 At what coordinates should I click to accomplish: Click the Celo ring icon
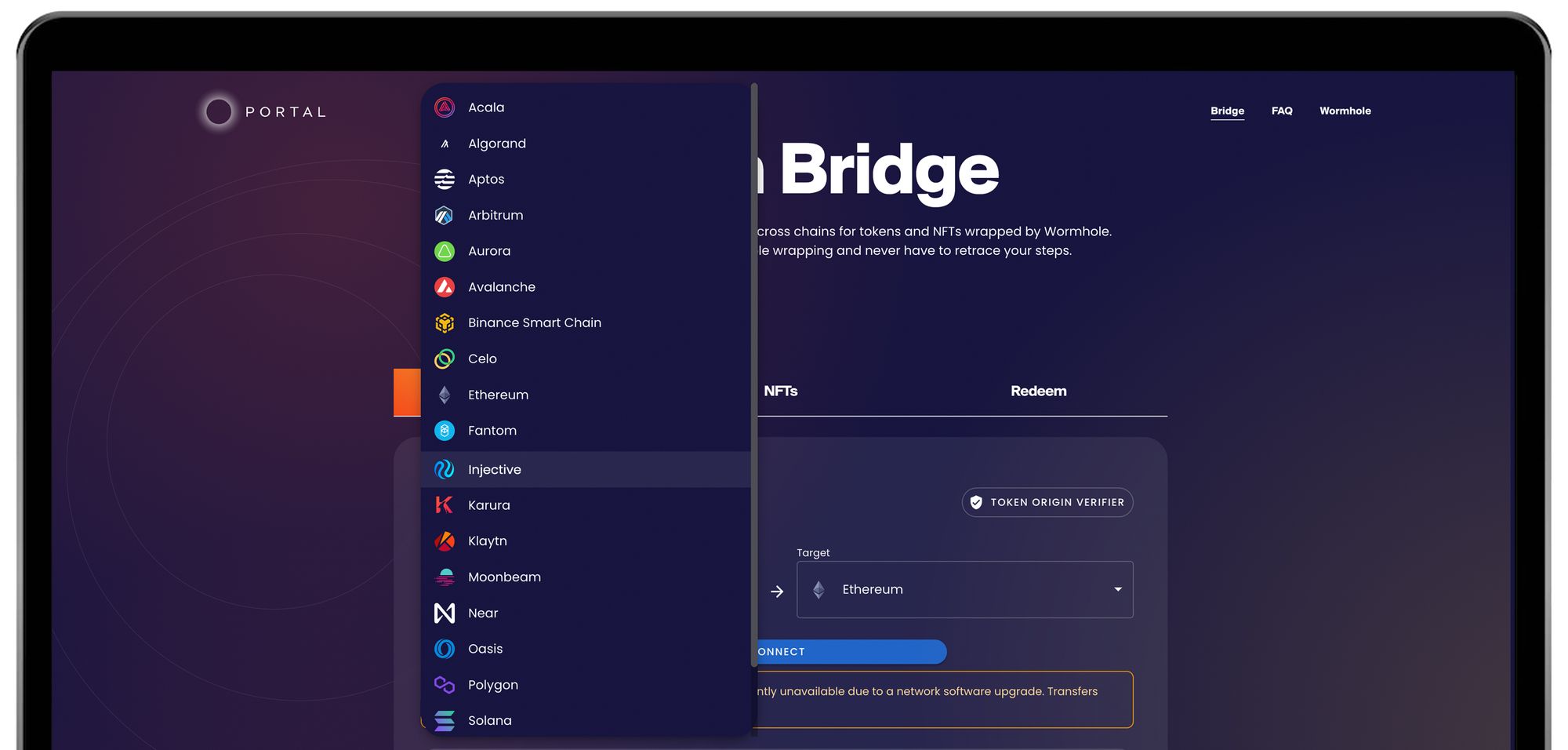click(x=445, y=359)
